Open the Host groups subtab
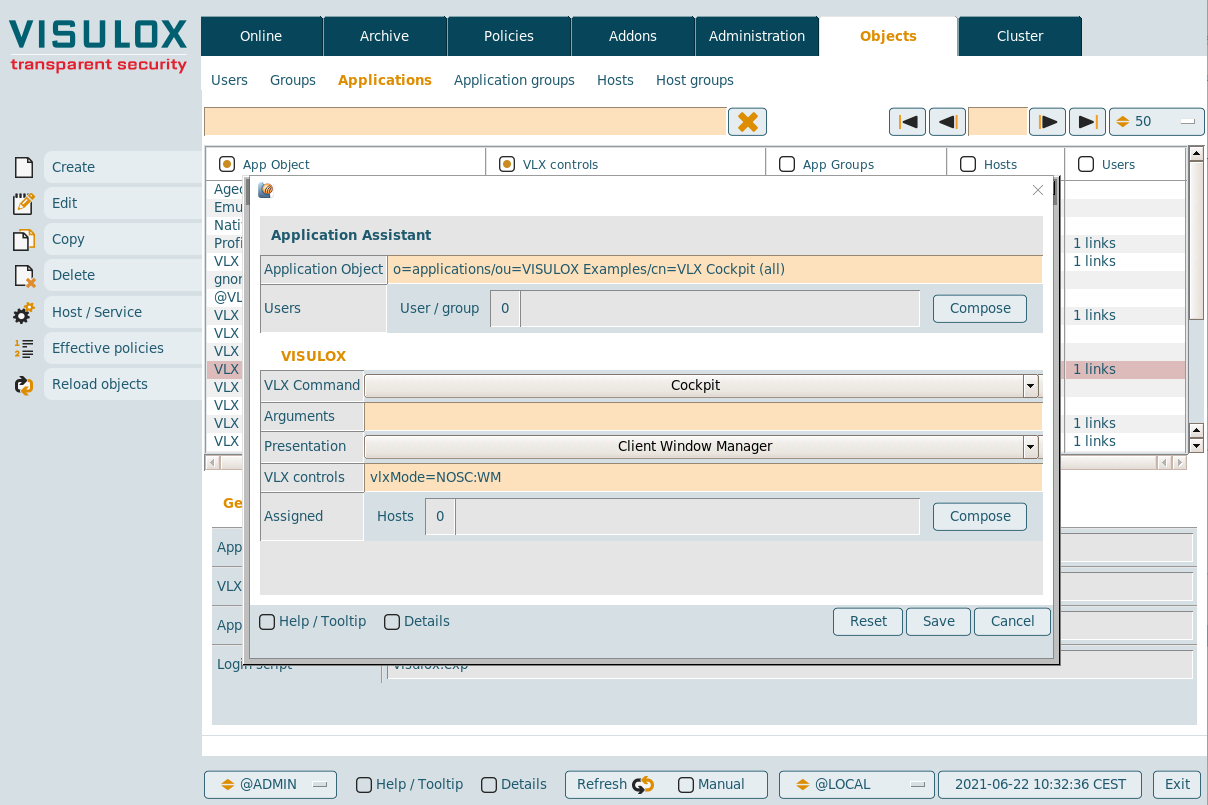Viewport: 1208px width, 805px height. pyautogui.click(x=694, y=80)
